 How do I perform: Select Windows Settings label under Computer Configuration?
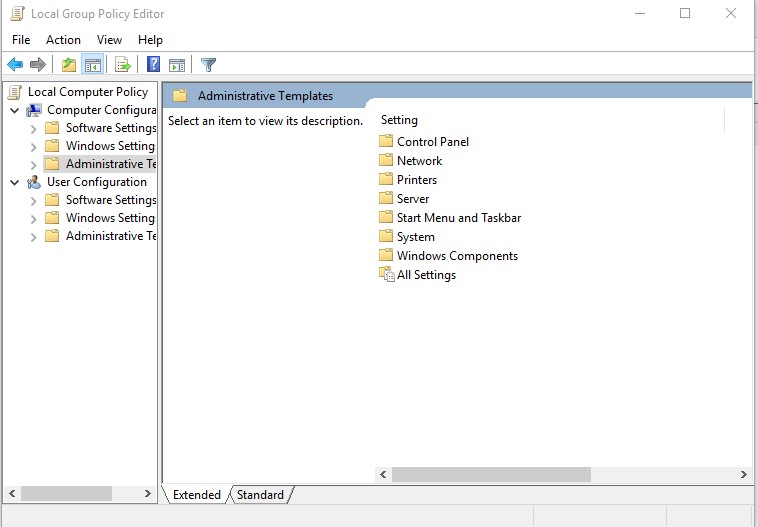(x=111, y=146)
